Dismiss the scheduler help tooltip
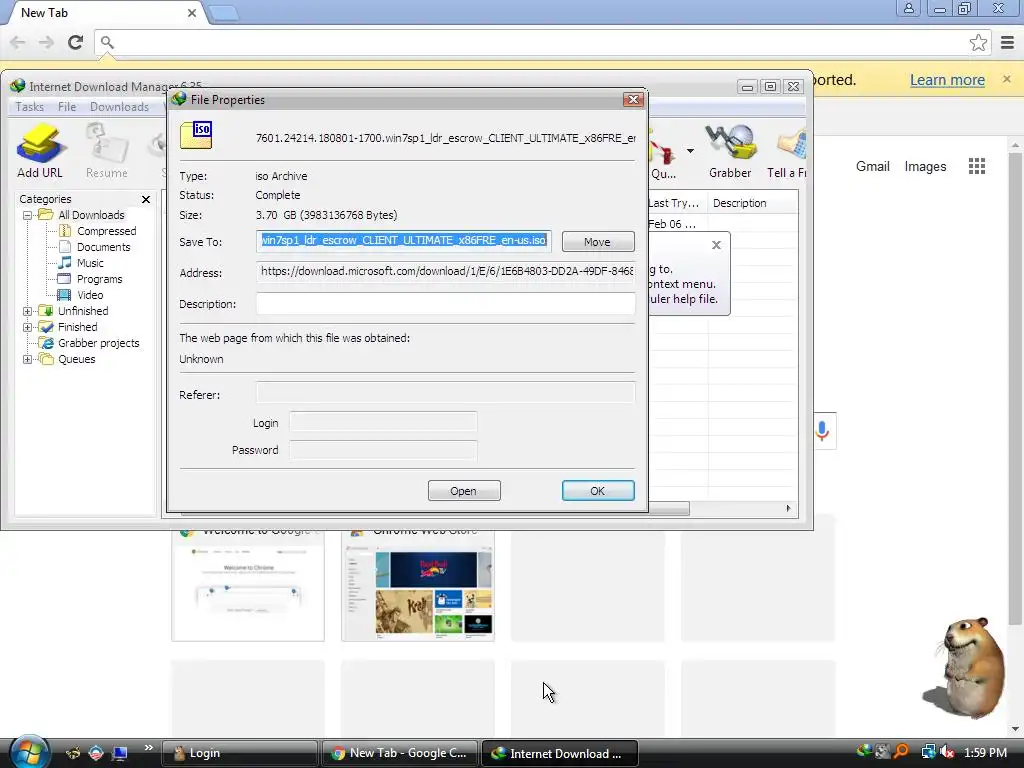 click(x=716, y=245)
